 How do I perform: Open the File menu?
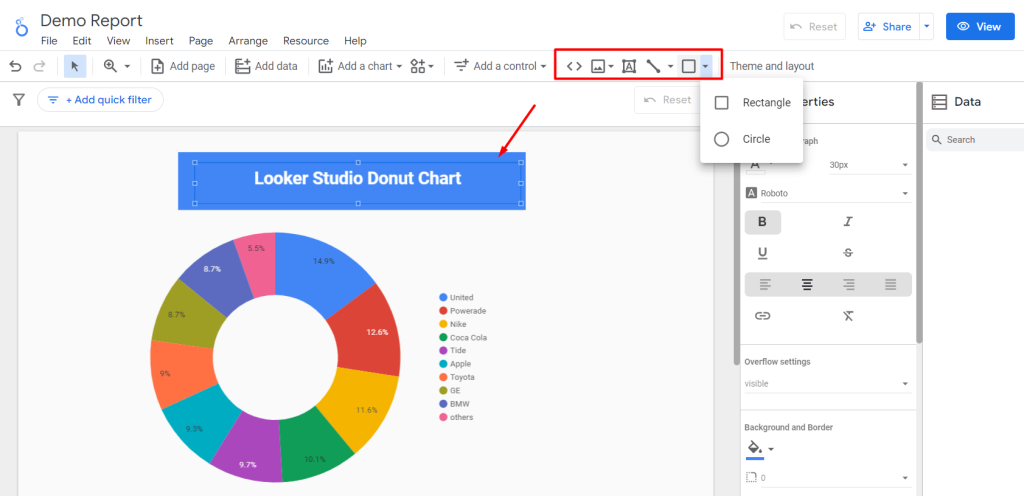coord(49,40)
